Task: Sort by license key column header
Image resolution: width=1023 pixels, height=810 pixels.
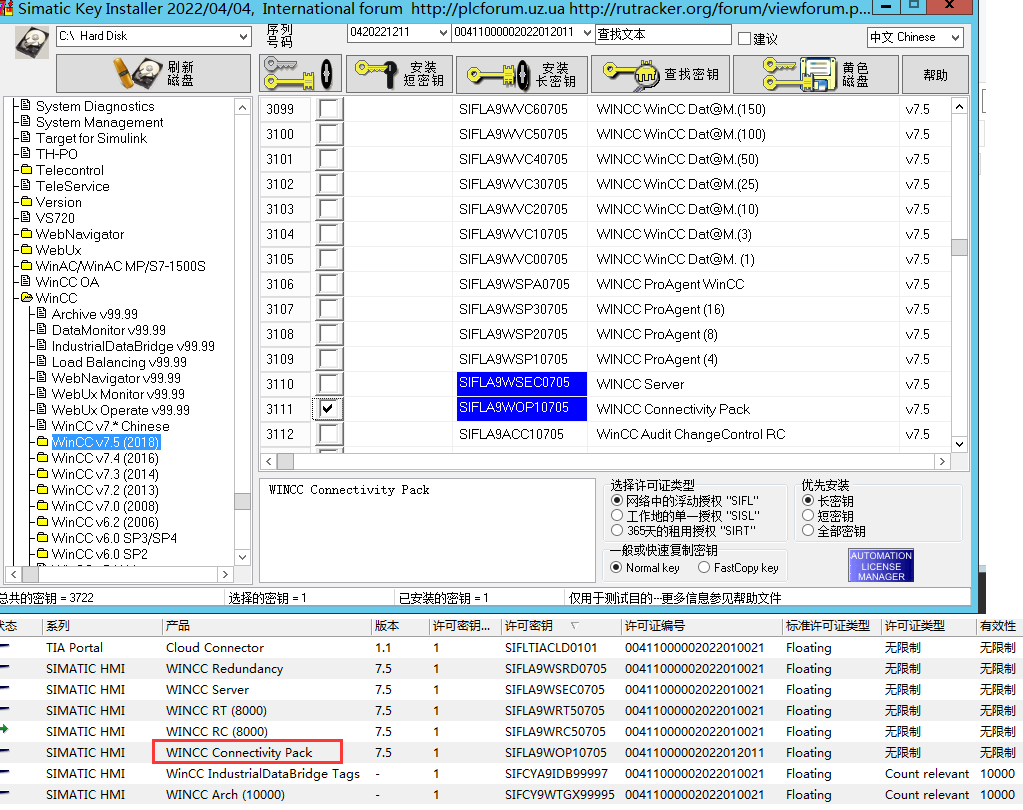Action: (562, 625)
